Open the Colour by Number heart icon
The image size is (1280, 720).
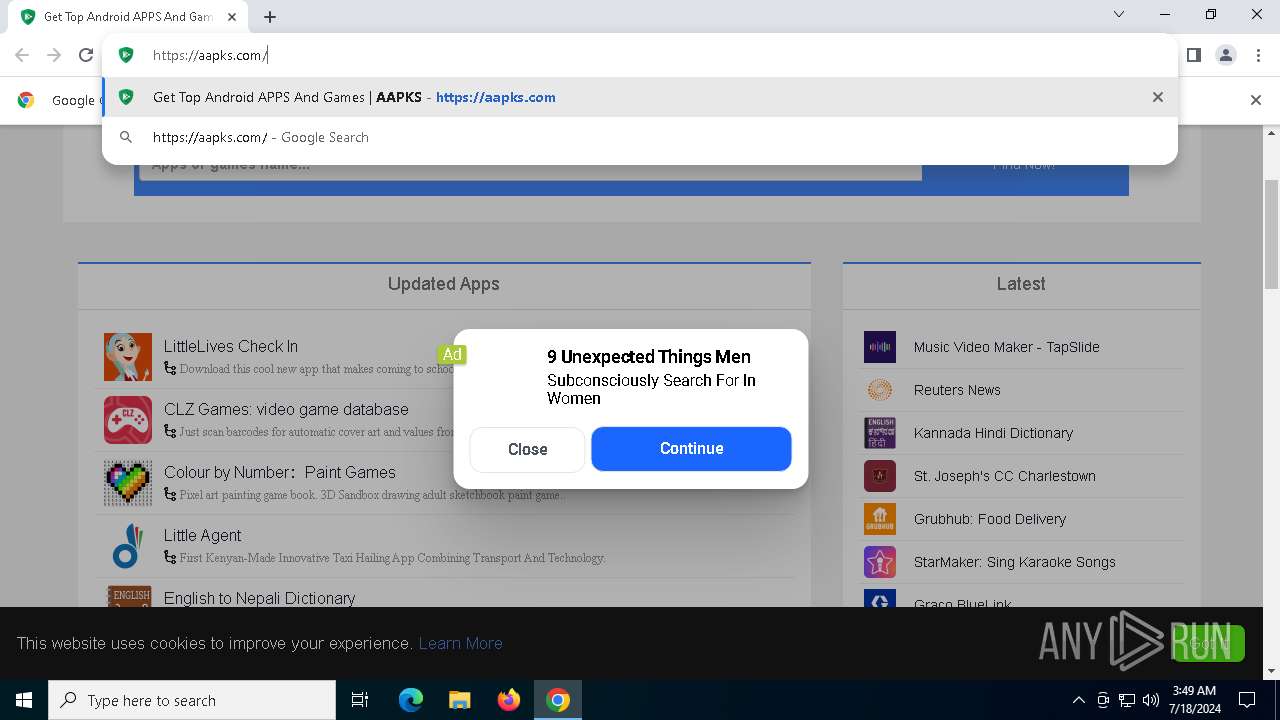tap(128, 483)
